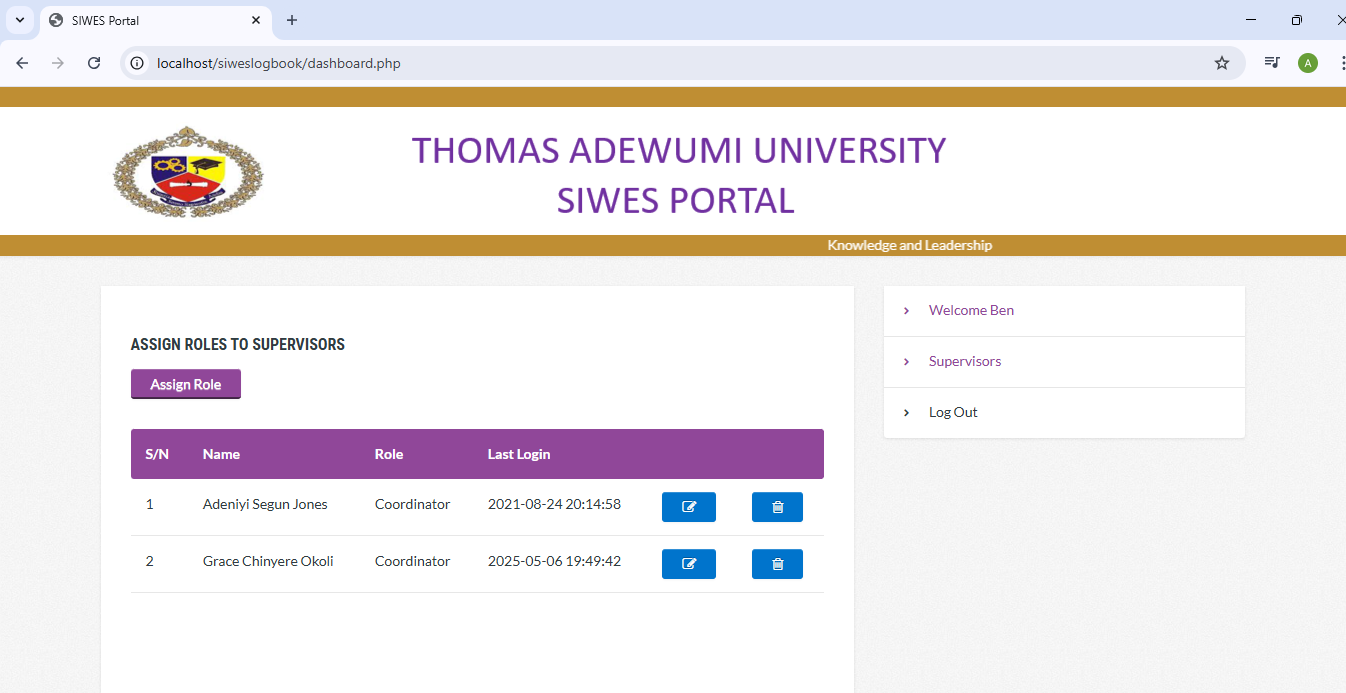Image resolution: width=1346 pixels, height=693 pixels.
Task: Expand the Welcome Ben chevron
Action: point(906,311)
